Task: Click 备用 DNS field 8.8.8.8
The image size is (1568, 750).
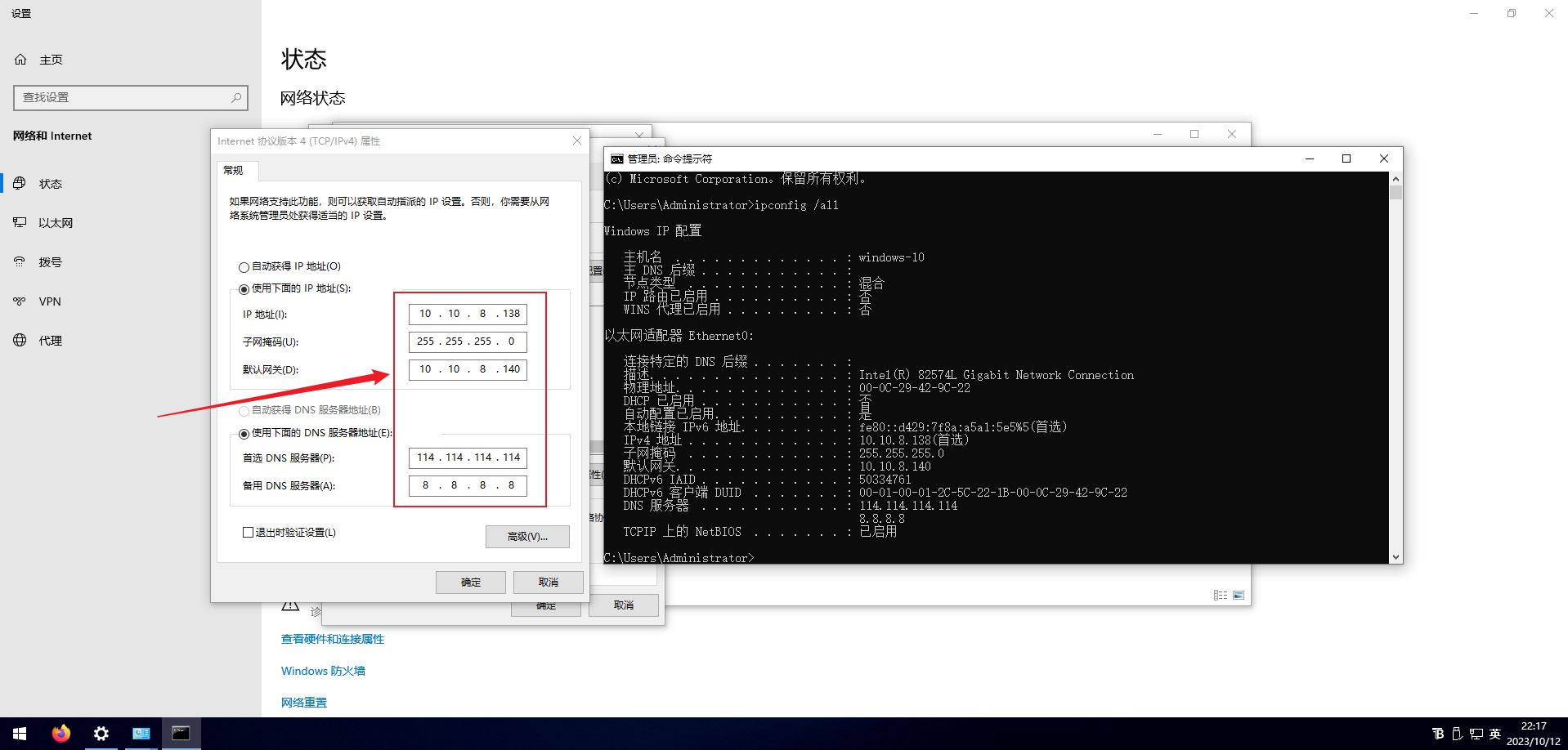Action: click(x=468, y=485)
